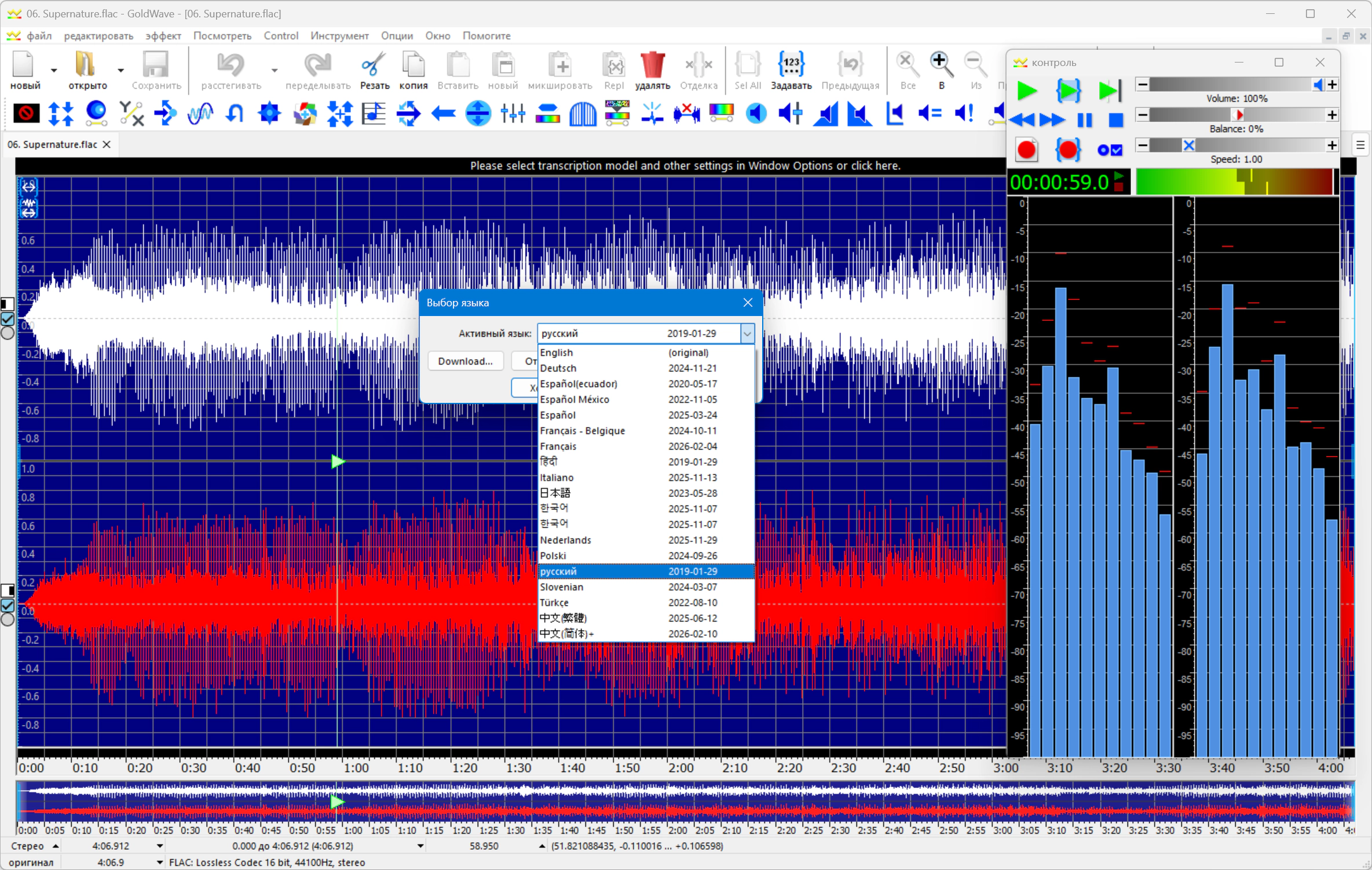Click the green Play button in control window
Viewport: 1372px width, 870px height.
tap(1027, 91)
